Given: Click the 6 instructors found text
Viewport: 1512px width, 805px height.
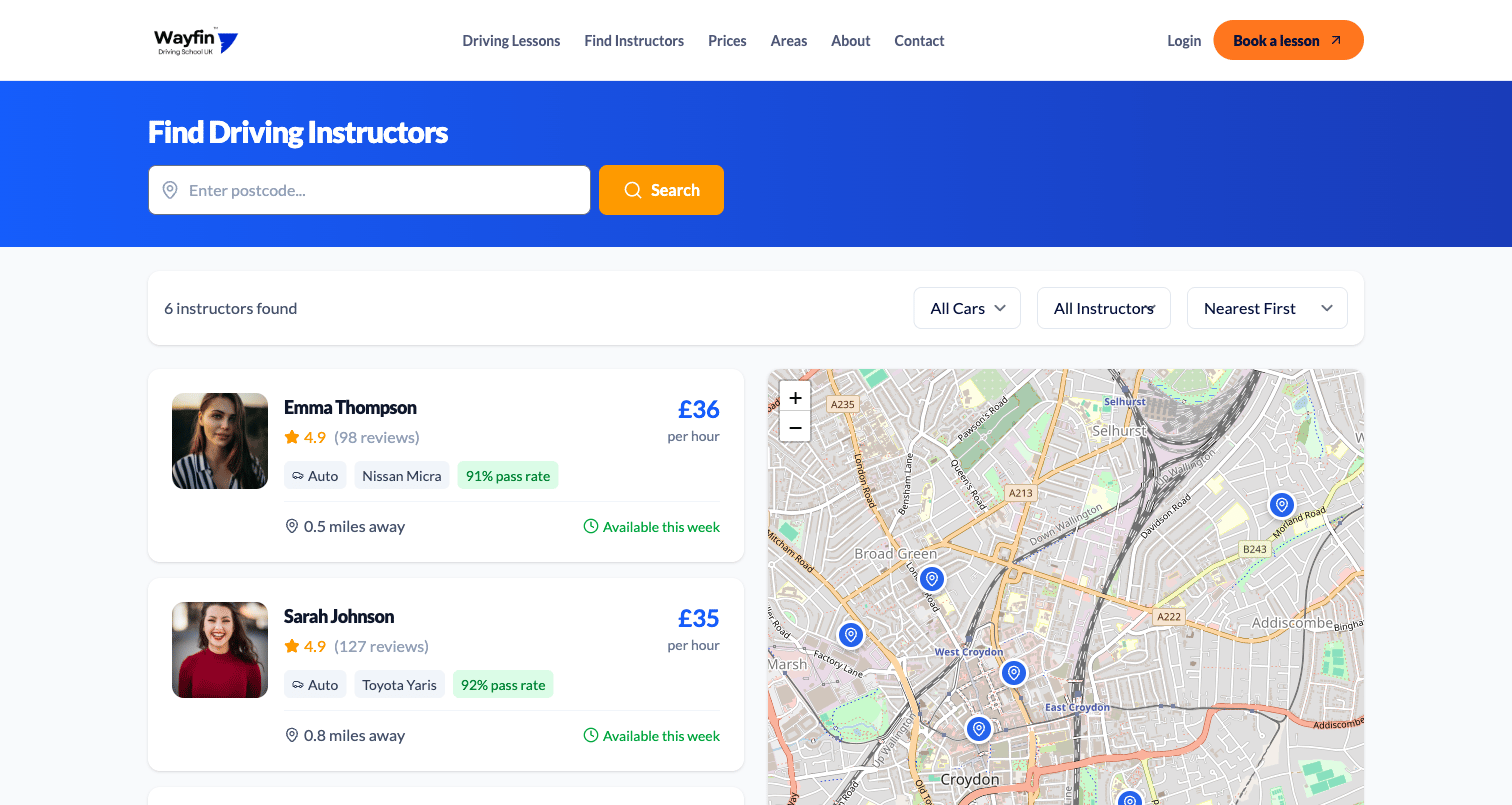Looking at the screenshot, I should [x=231, y=308].
